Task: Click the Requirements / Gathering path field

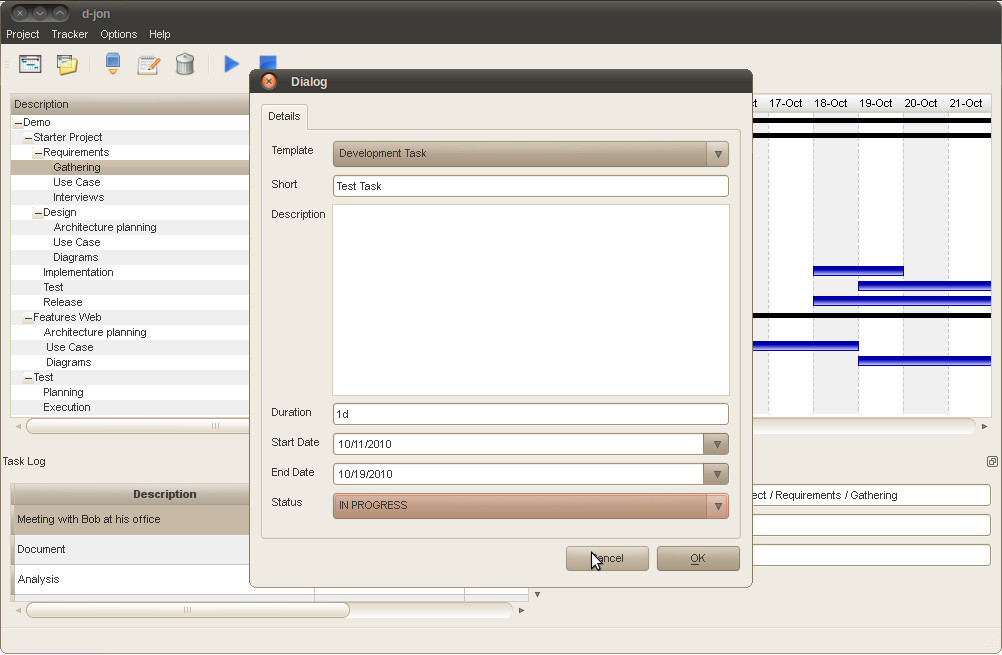Action: tap(872, 495)
